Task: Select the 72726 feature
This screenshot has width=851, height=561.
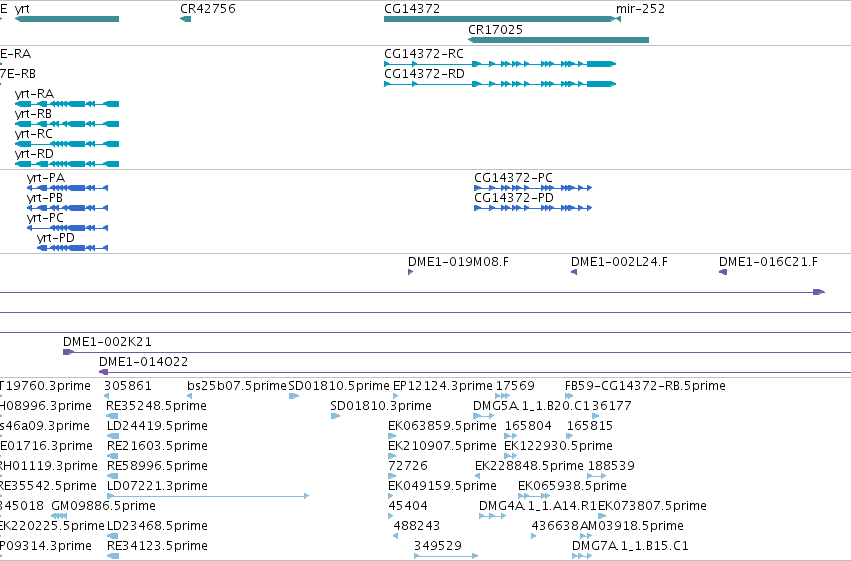Action: point(392,477)
